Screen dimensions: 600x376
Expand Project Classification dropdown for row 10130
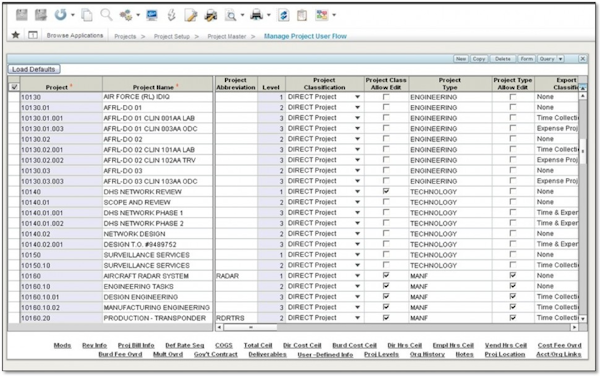pos(357,97)
